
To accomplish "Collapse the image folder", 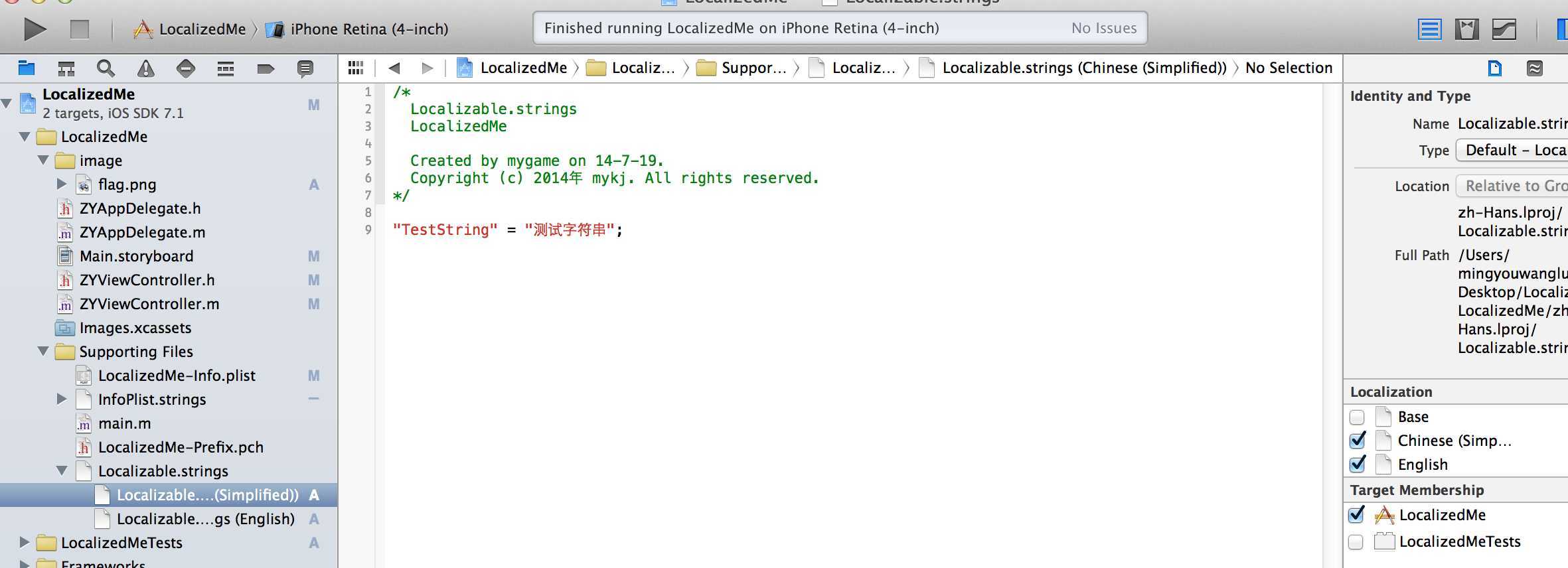I will tap(43, 161).
